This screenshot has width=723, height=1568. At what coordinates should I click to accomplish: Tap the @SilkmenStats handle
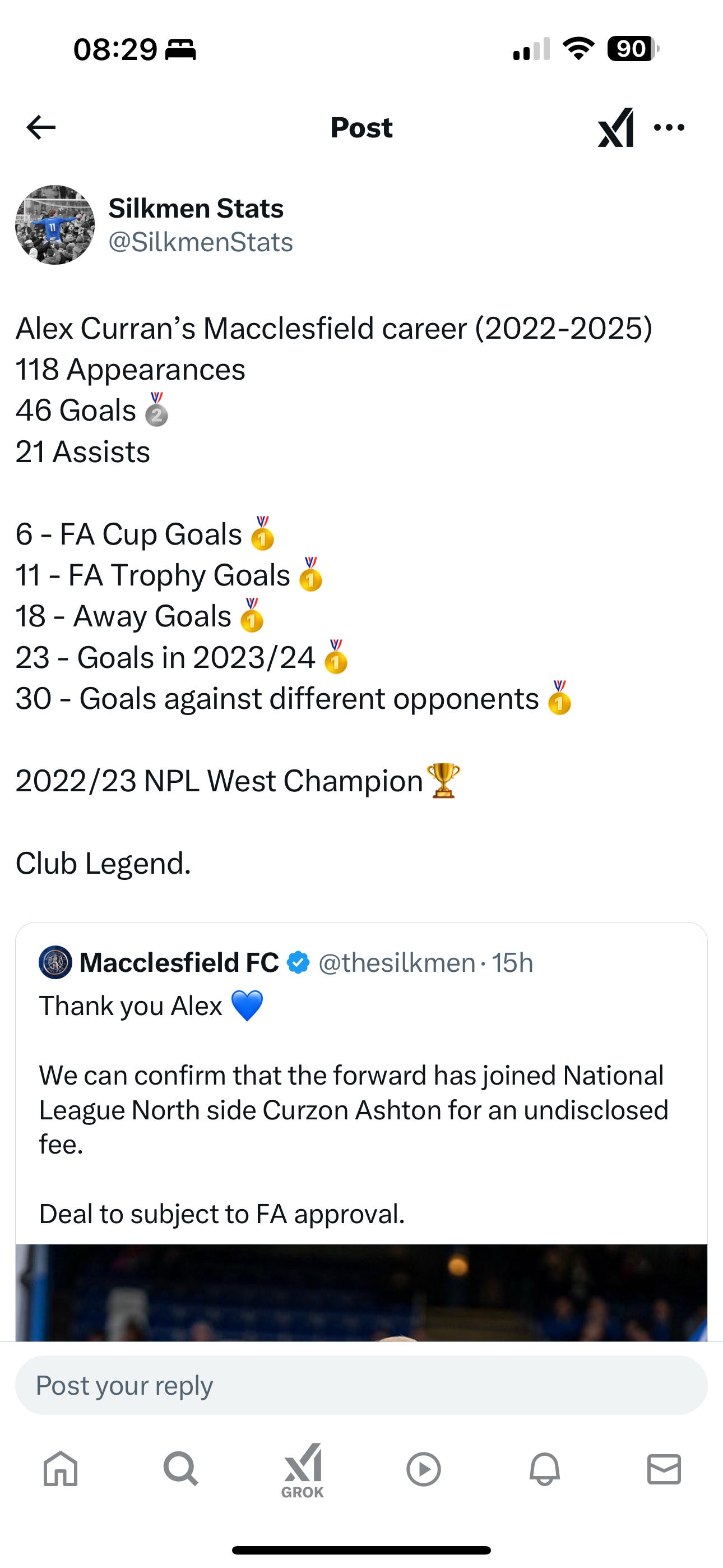pos(200,242)
